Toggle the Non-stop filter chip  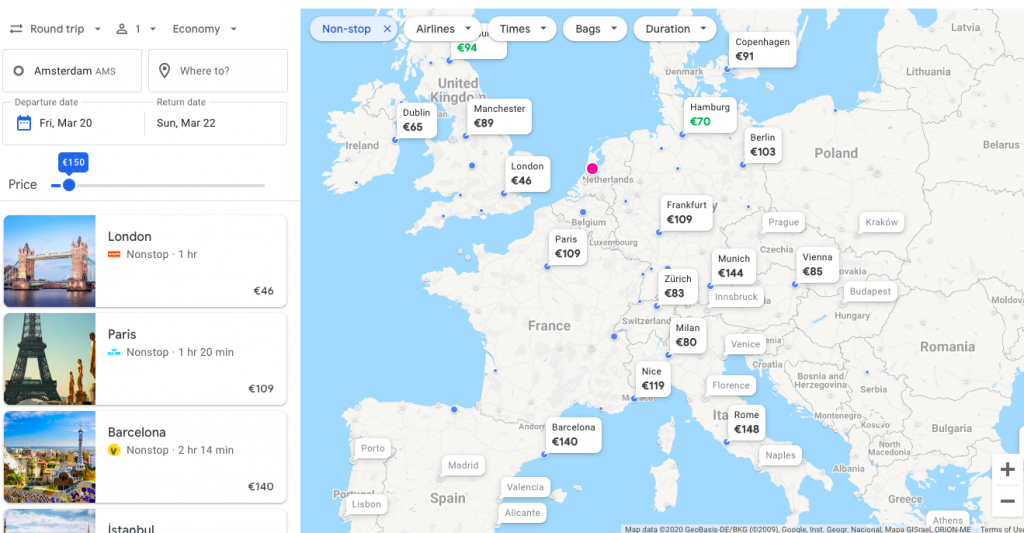353,29
